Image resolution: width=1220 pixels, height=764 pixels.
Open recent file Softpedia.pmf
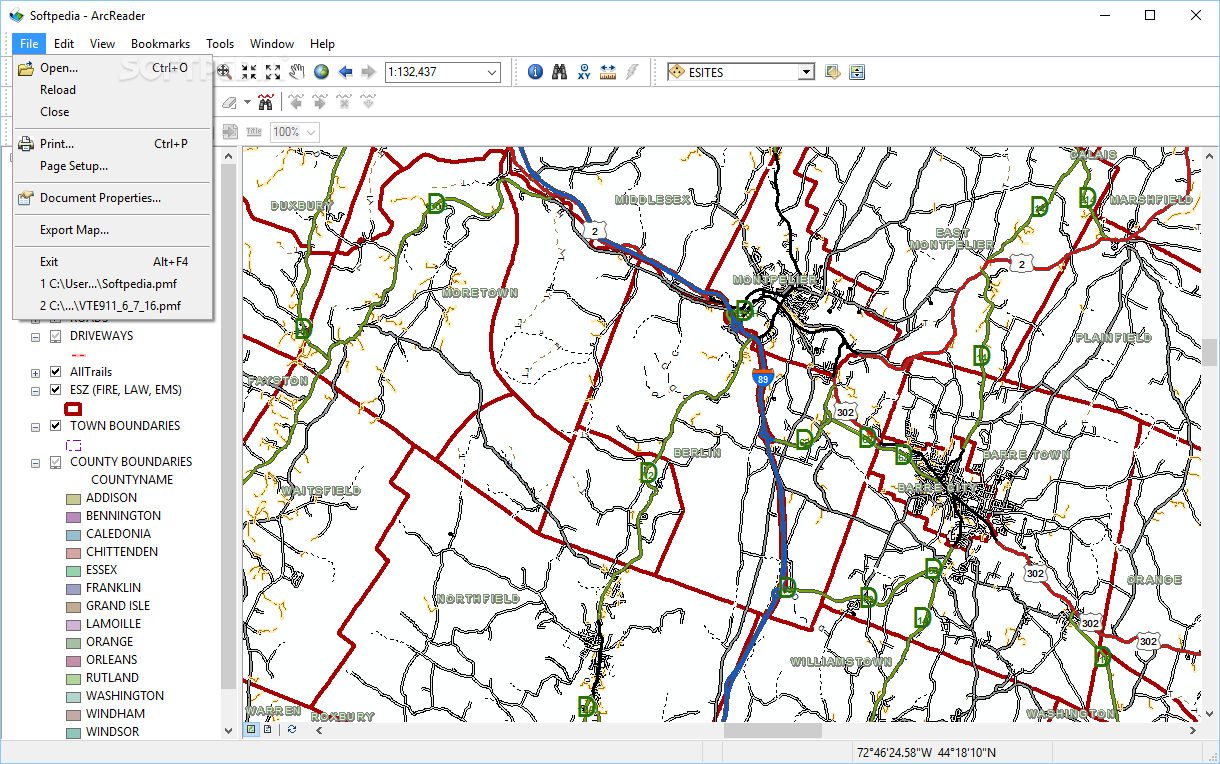(112, 284)
